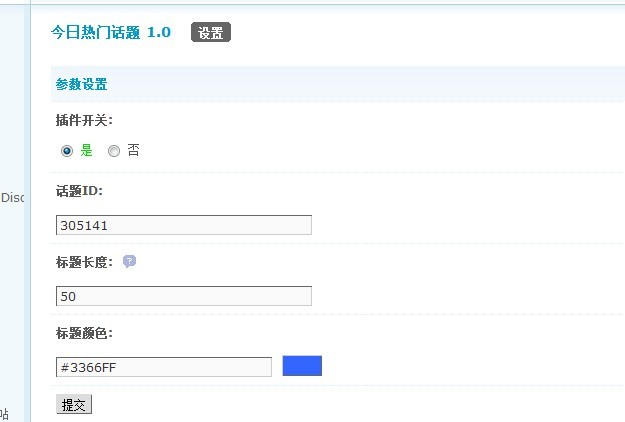Image resolution: width=625 pixels, height=422 pixels.
Task: Open the 设置 tab next to plugin title
Action: tap(210, 32)
